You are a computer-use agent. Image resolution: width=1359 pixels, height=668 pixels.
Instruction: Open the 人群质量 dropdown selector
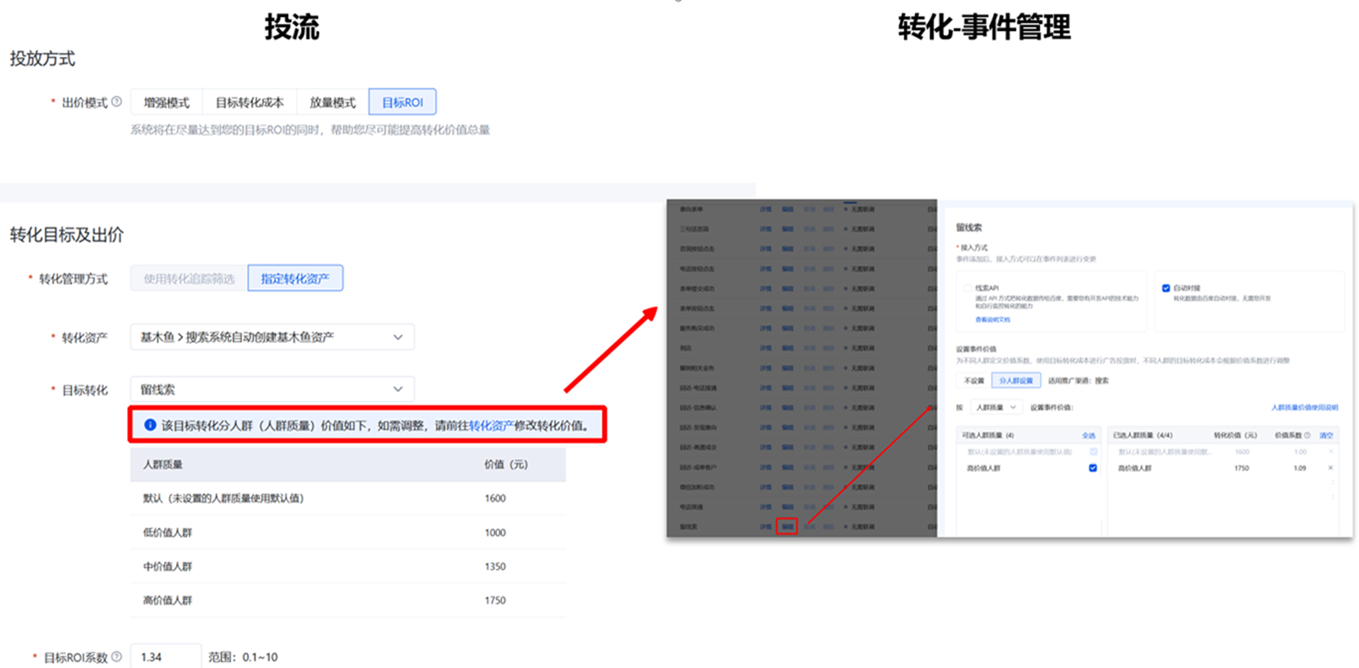pos(997,408)
